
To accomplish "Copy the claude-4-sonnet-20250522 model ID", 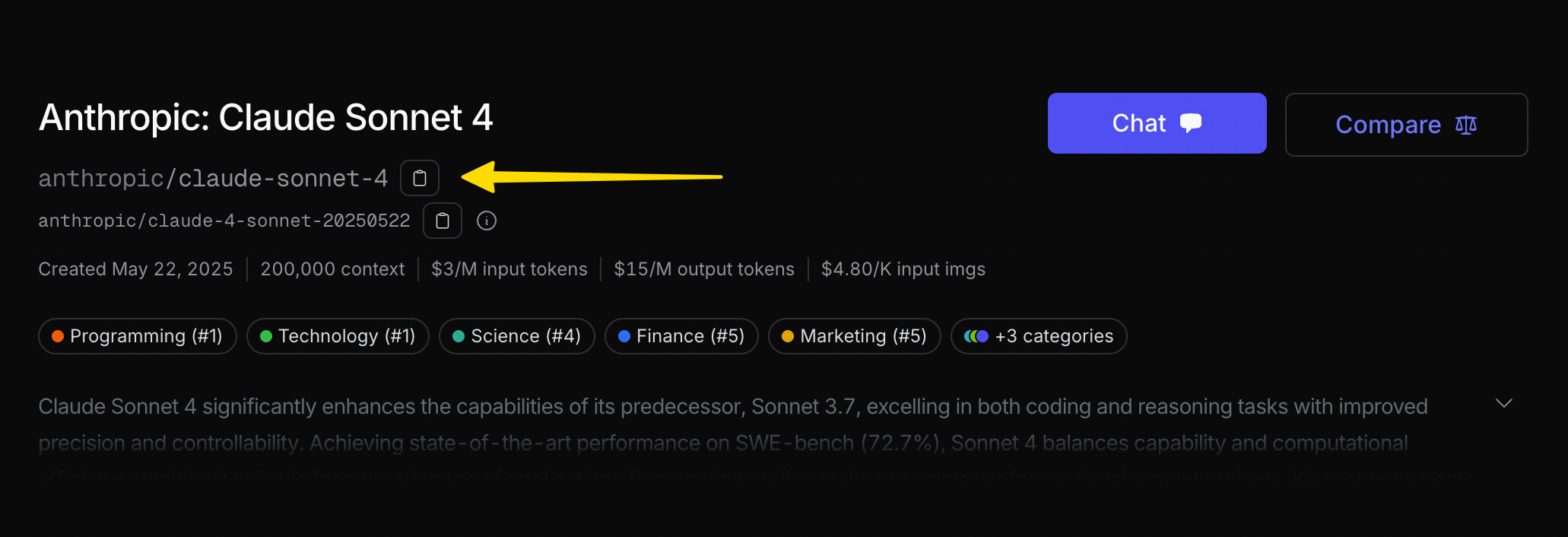I will 443,221.
